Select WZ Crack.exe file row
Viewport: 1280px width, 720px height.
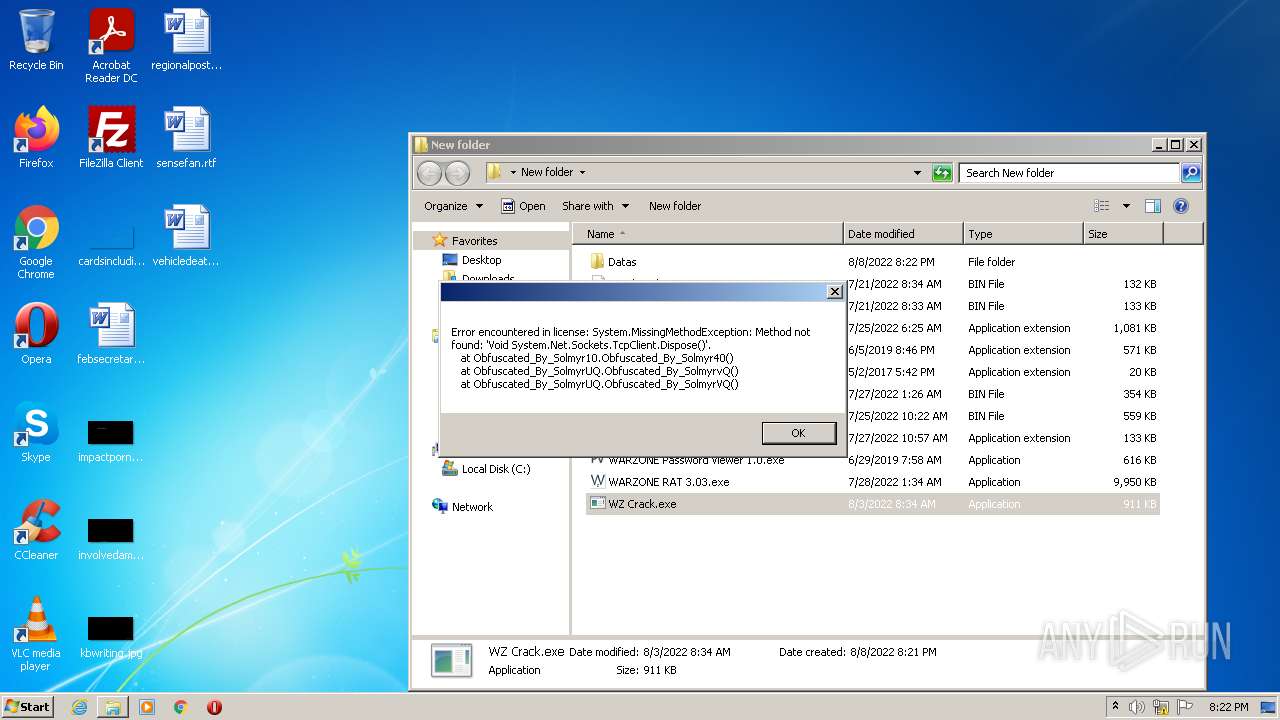click(x=872, y=504)
